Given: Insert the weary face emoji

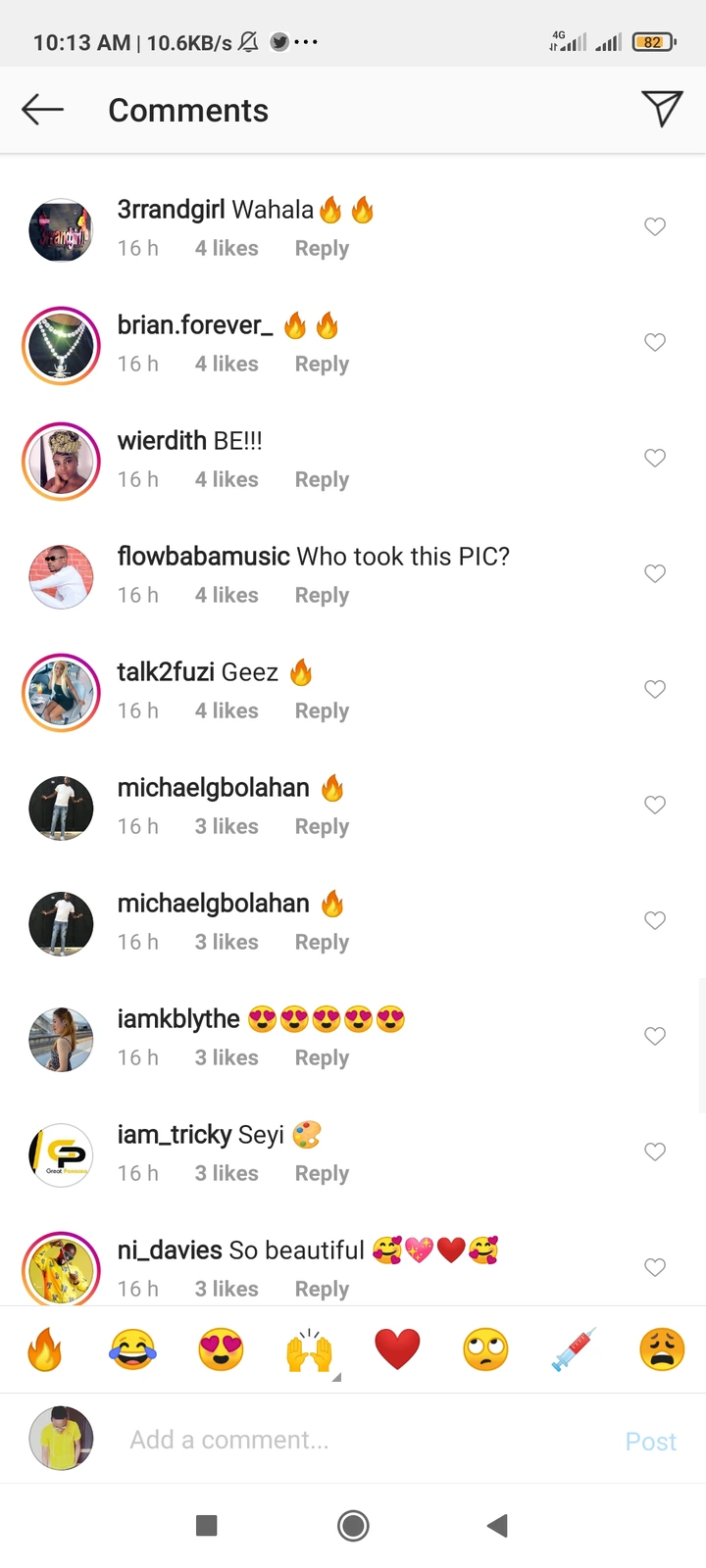Looking at the screenshot, I should coord(662,1349).
